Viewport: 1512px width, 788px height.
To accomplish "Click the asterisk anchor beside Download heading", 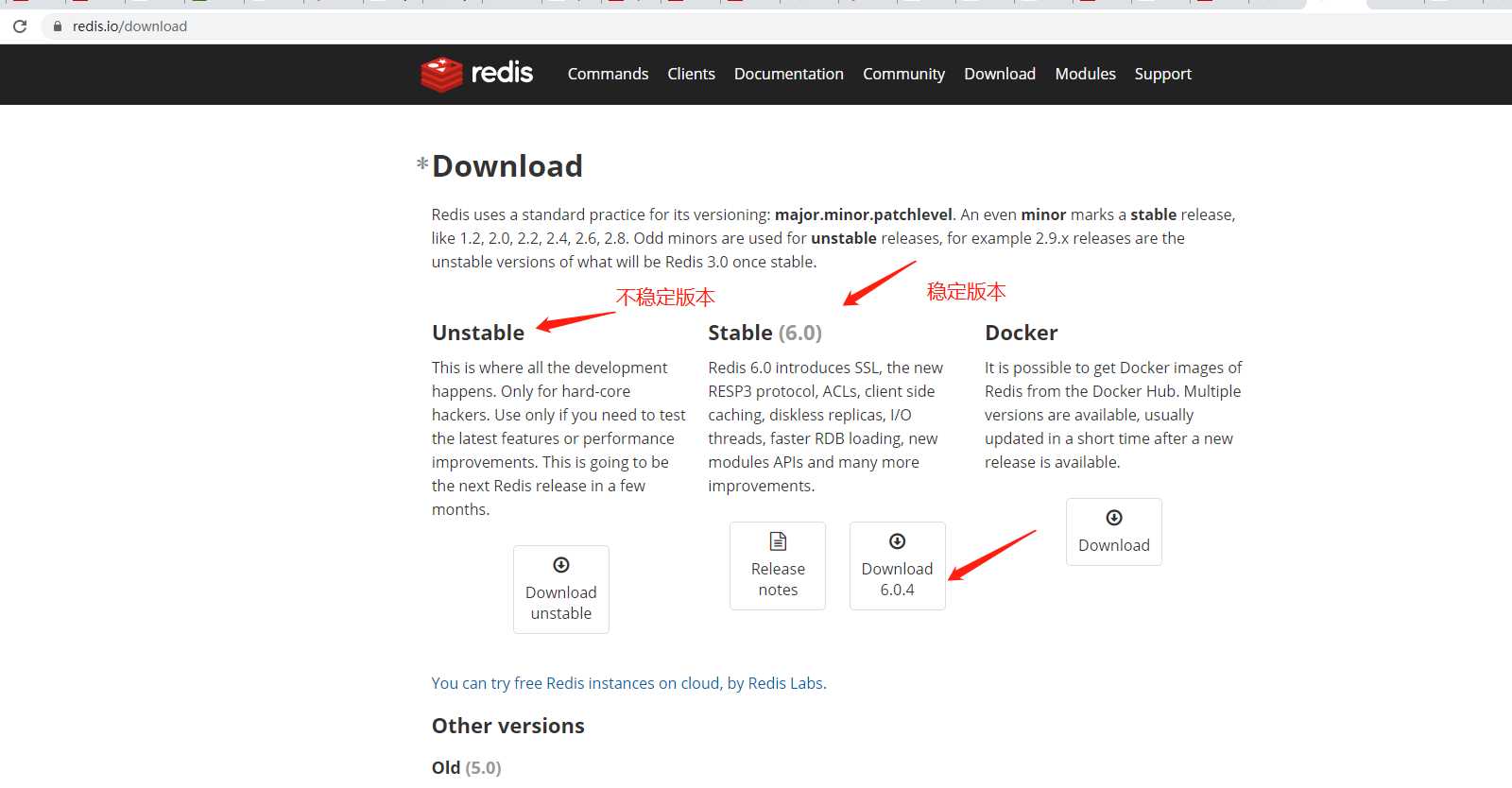I will (422, 164).
